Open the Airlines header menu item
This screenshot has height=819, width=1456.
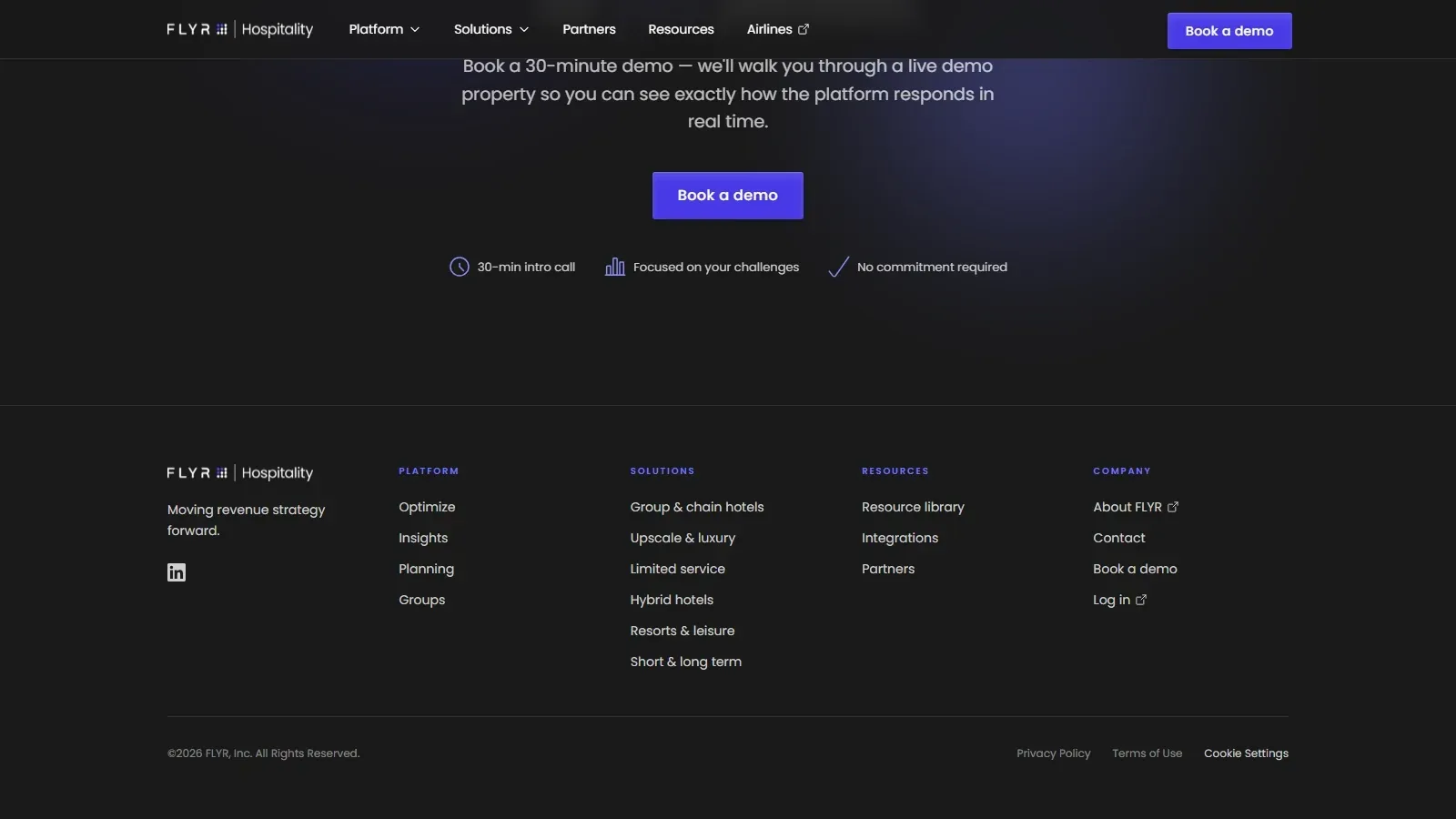click(x=778, y=29)
